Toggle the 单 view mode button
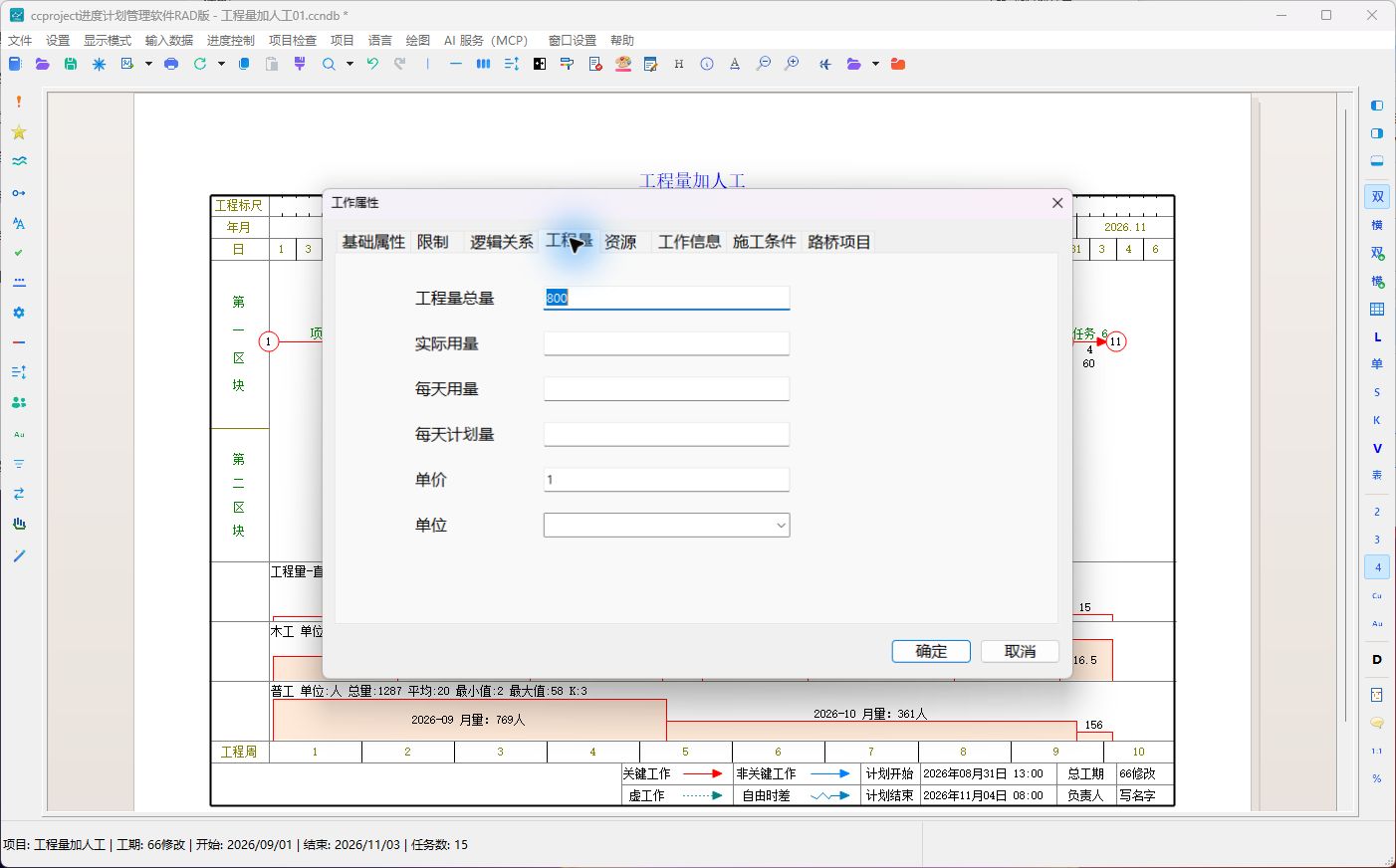Screen dimensions: 1396x868 pyautogui.click(x=1377, y=364)
